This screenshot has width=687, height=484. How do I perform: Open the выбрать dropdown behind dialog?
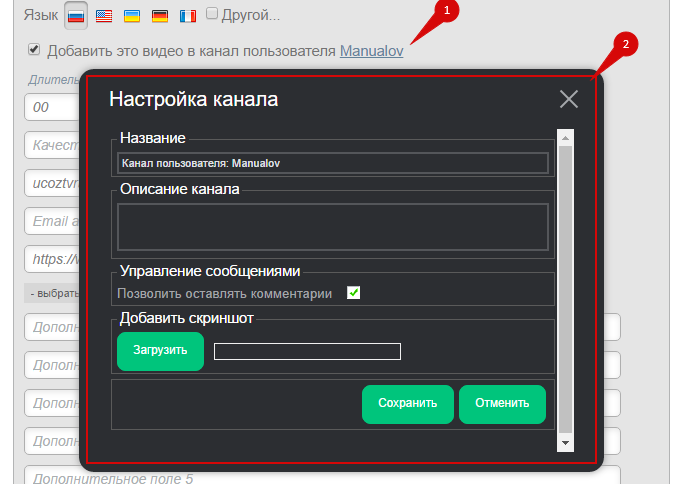(x=50, y=294)
